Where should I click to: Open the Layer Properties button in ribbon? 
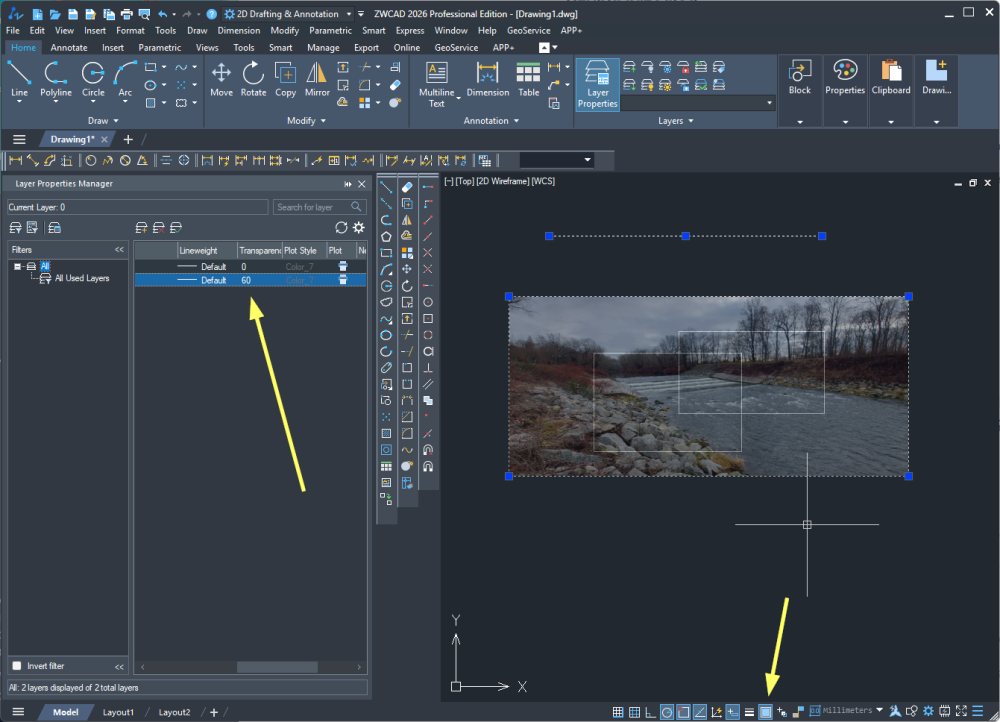598,84
